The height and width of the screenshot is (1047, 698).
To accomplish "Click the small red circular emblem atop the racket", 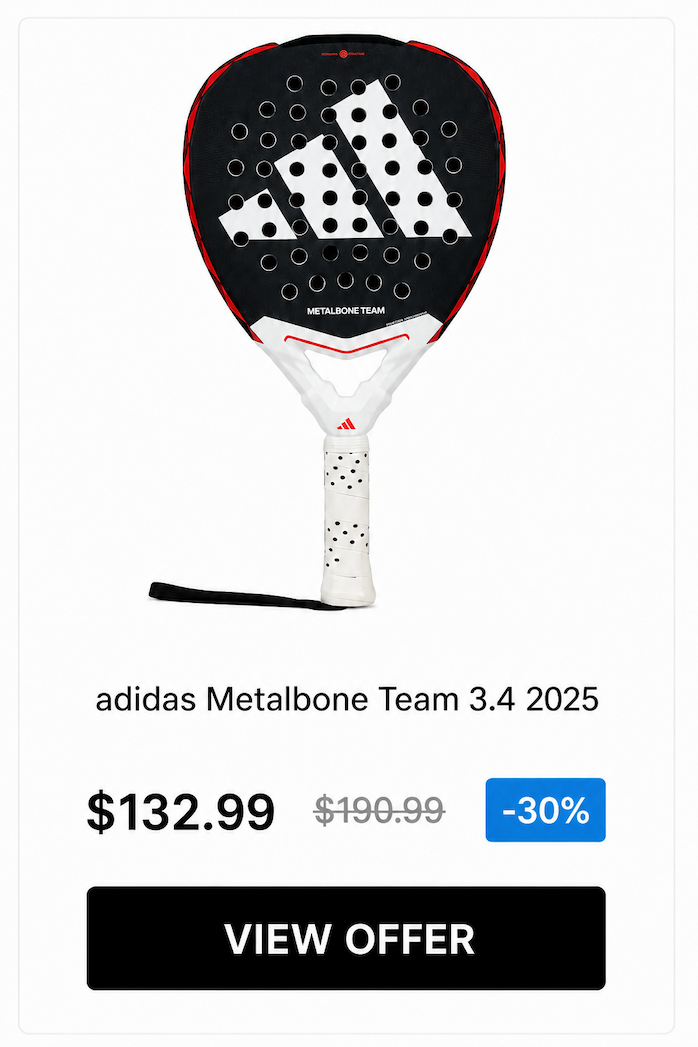I will [343, 53].
